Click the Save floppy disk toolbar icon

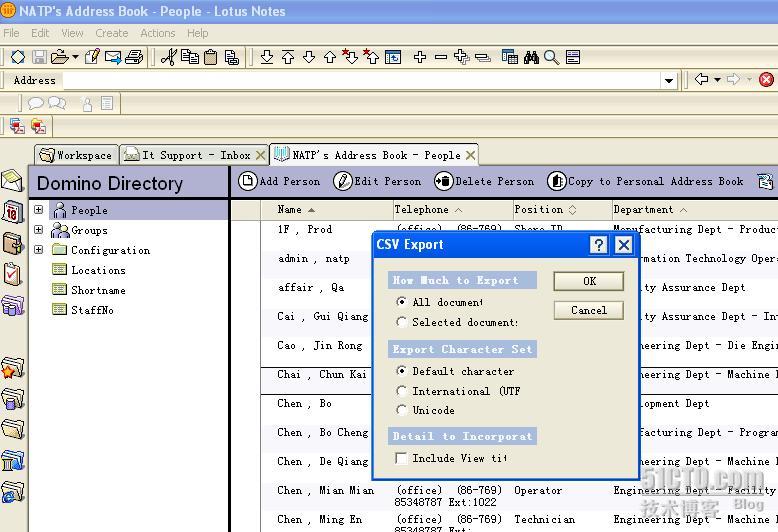pos(39,57)
